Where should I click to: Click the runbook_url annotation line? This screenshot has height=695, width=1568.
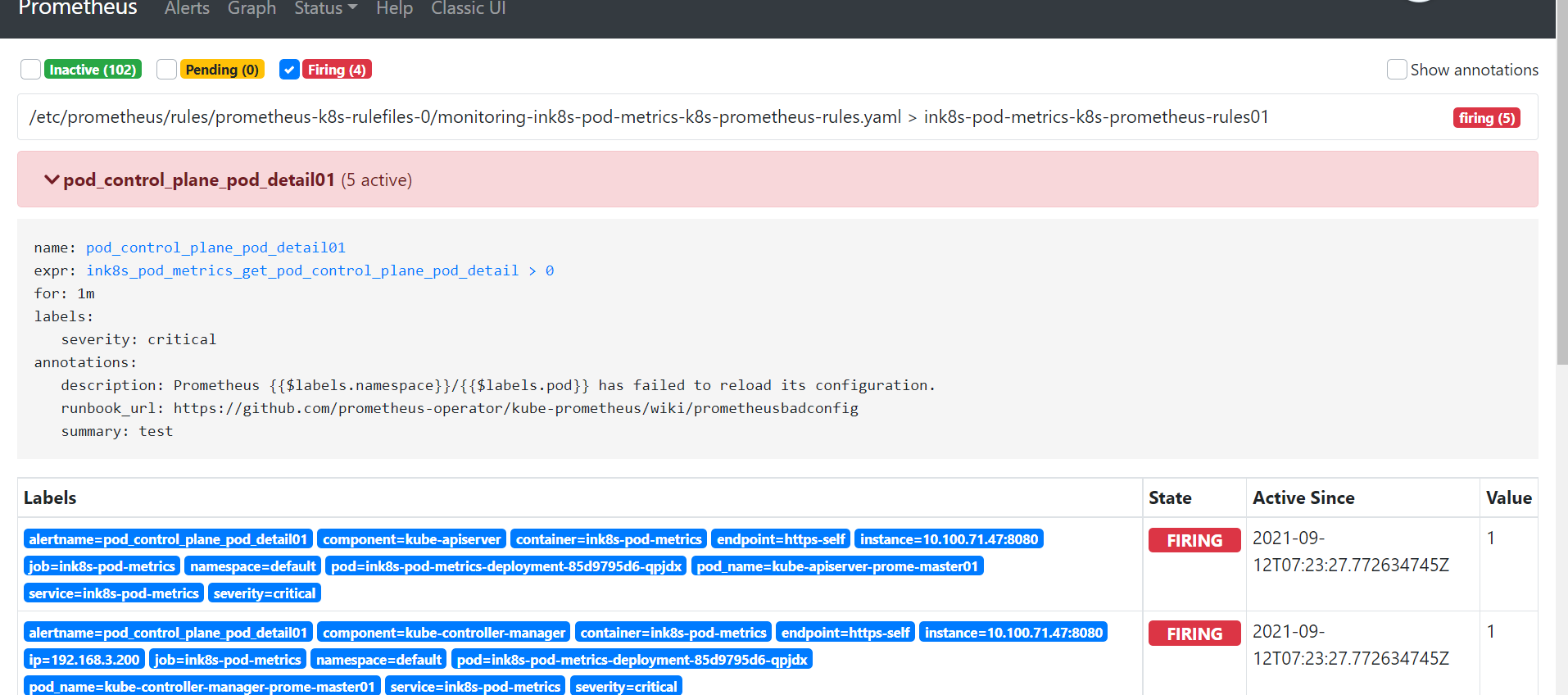coord(460,408)
